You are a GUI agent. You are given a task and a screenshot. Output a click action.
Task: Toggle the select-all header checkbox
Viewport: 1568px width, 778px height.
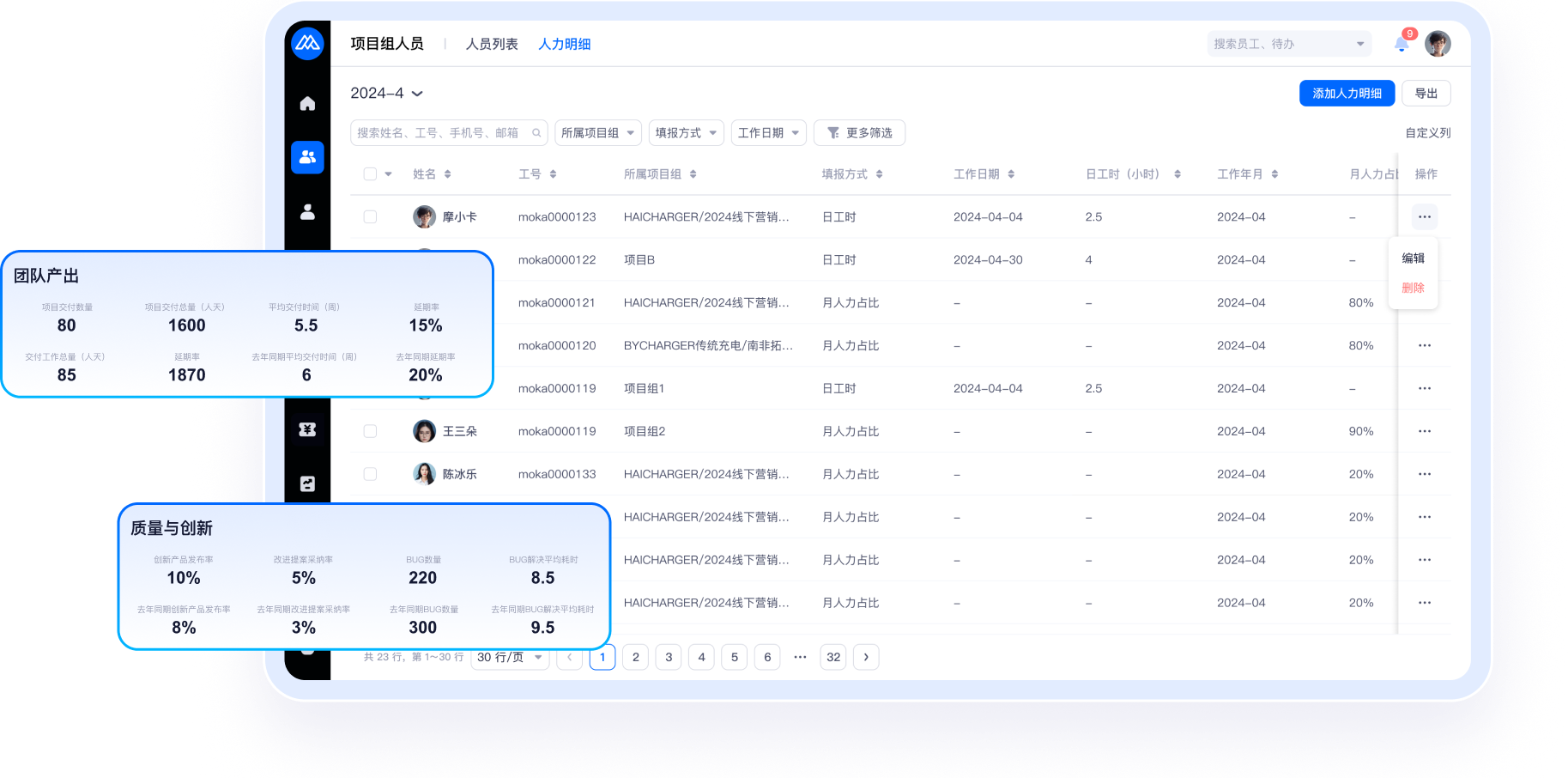tap(370, 174)
